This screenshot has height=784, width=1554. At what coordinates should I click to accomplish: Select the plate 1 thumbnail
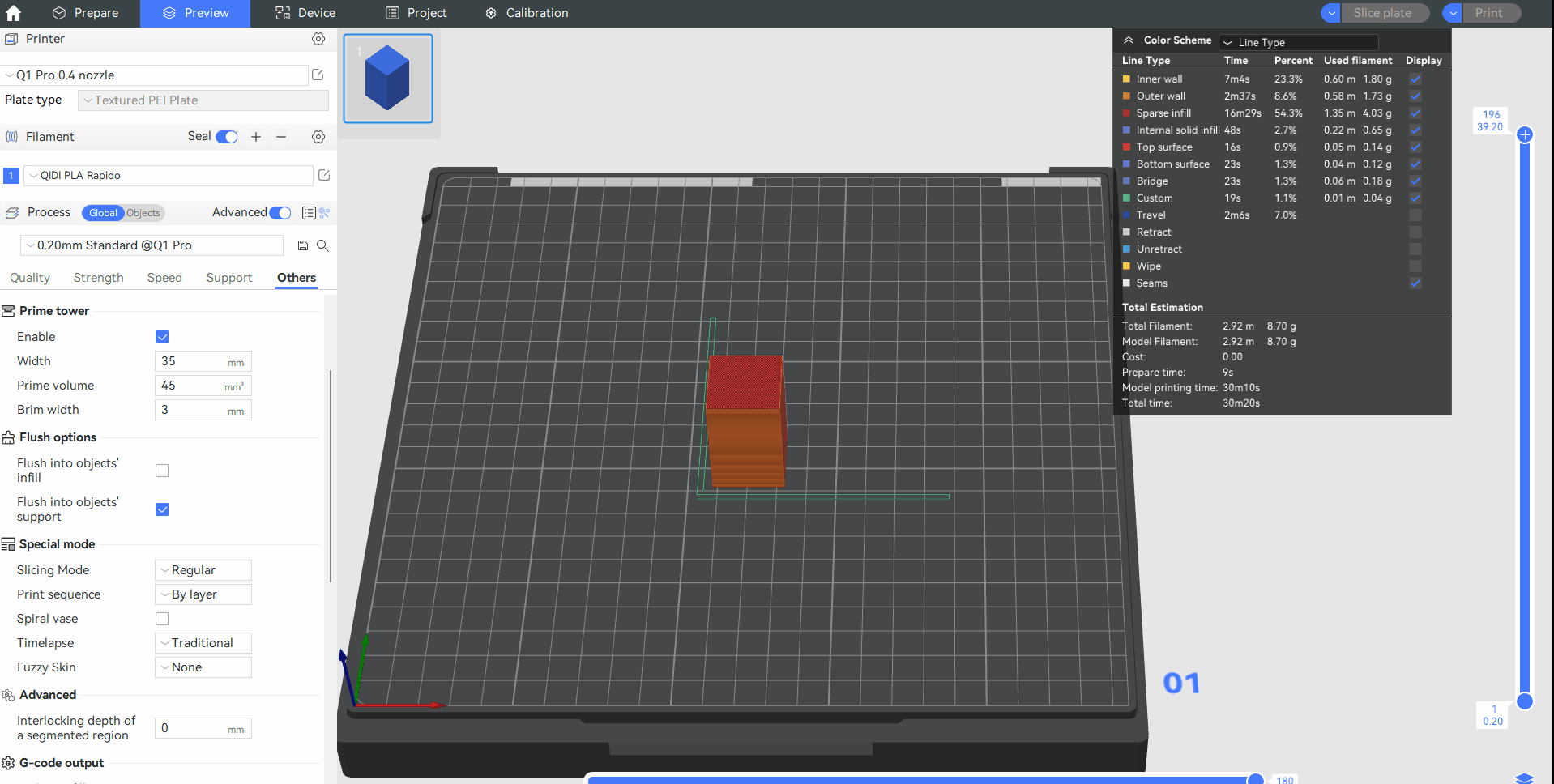(x=388, y=79)
